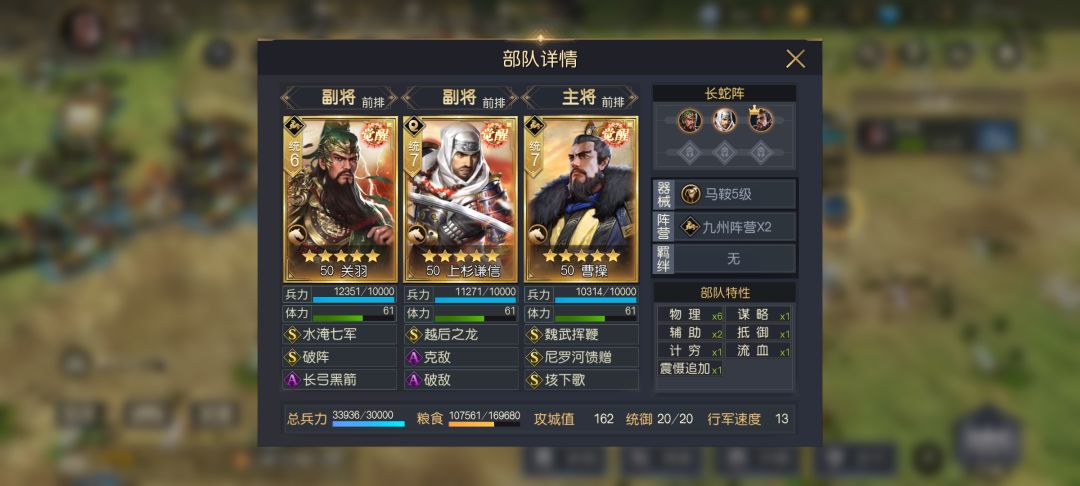The image size is (1080, 486).
Task: Tap A-rank icon beside 长弓黑箭
Action: (x=292, y=380)
